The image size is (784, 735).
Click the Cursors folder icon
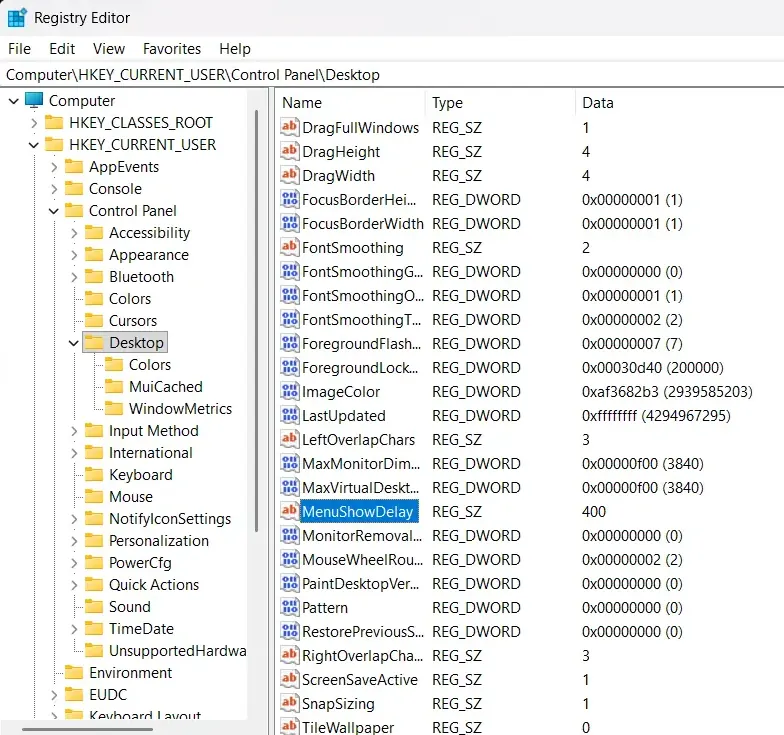(x=94, y=320)
